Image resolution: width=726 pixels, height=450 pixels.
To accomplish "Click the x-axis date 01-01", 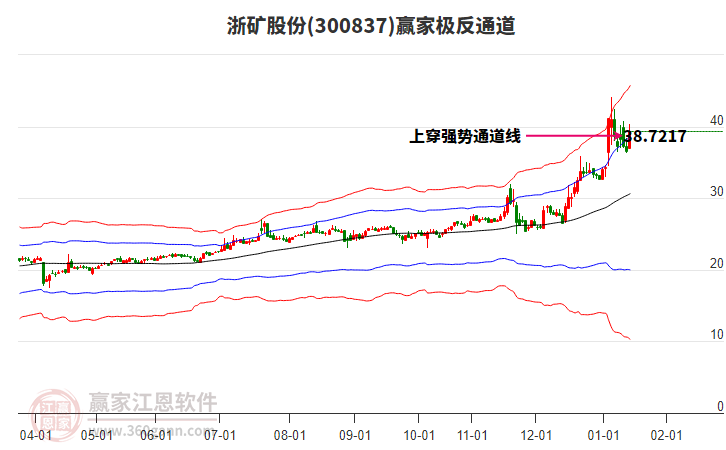I will coord(603,435).
